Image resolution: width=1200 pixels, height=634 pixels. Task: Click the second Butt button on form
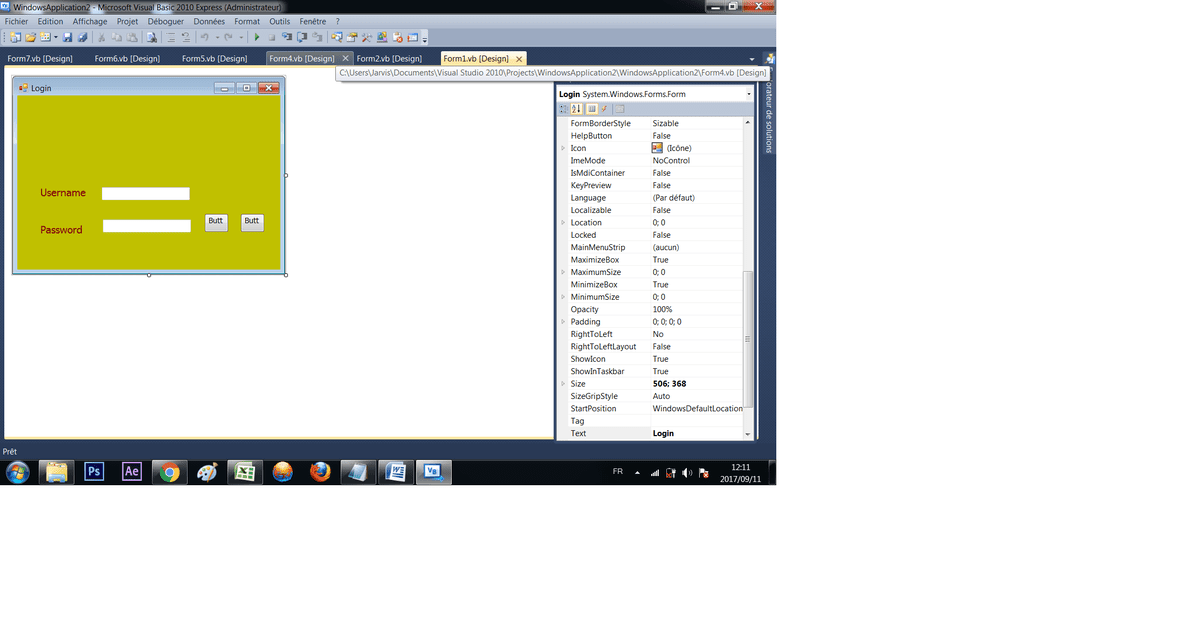click(252, 222)
